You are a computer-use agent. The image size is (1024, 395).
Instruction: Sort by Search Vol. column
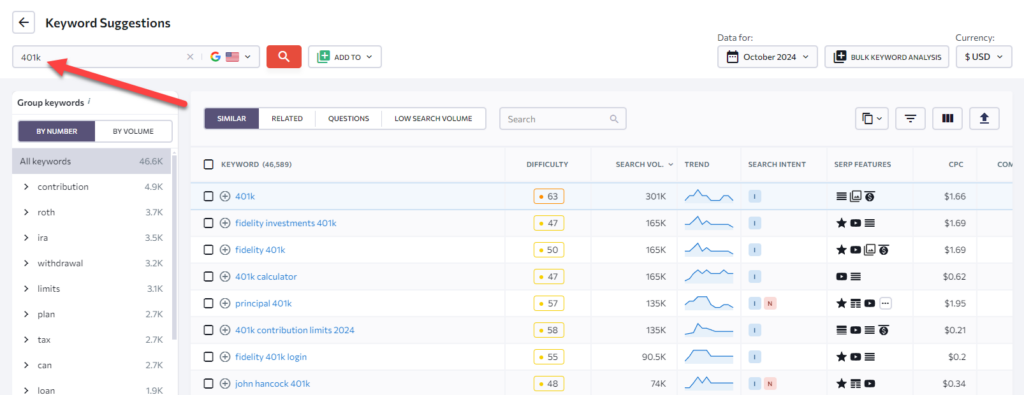(644, 165)
